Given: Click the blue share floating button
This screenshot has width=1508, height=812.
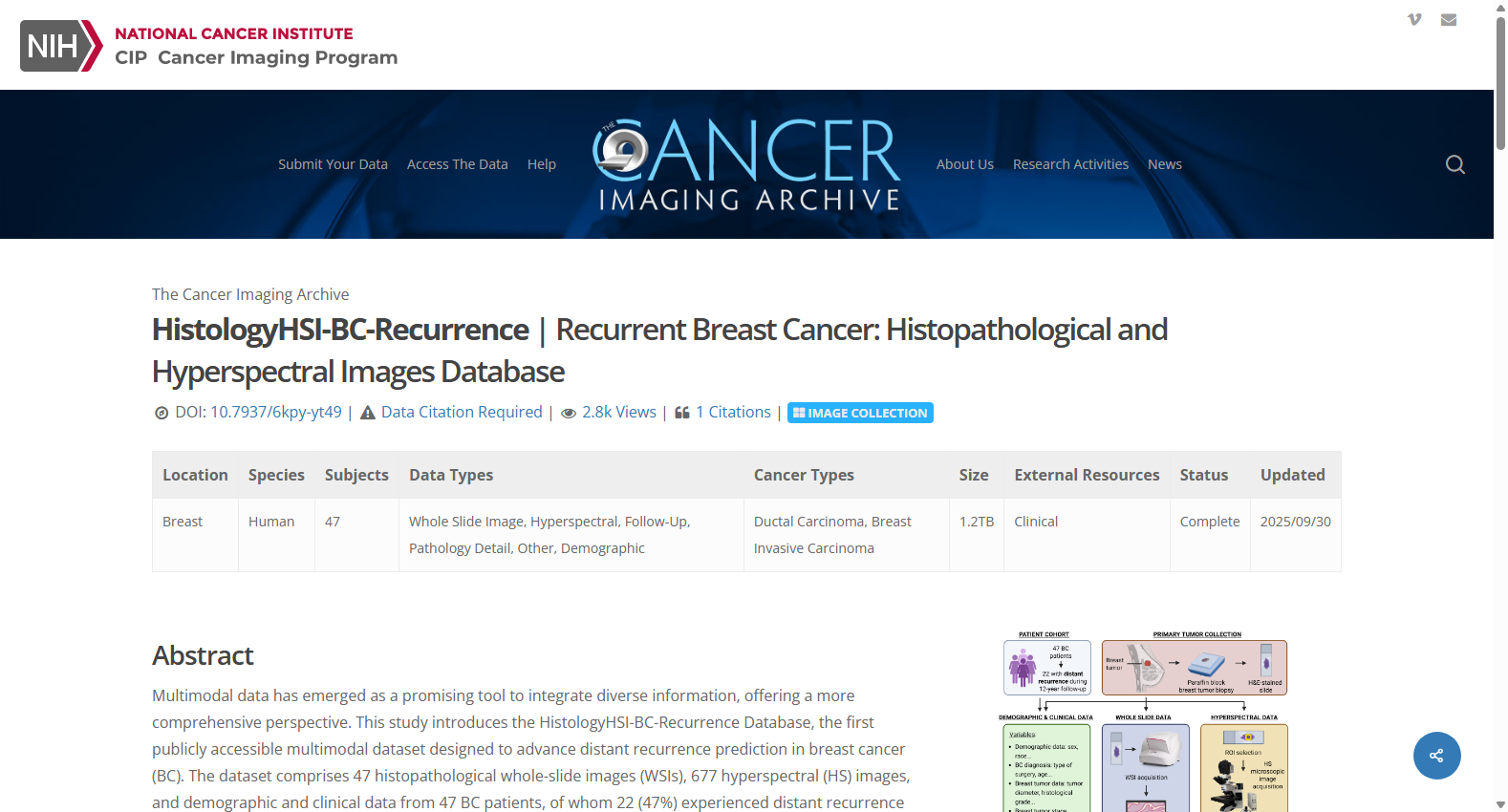Looking at the screenshot, I should pos(1436,756).
